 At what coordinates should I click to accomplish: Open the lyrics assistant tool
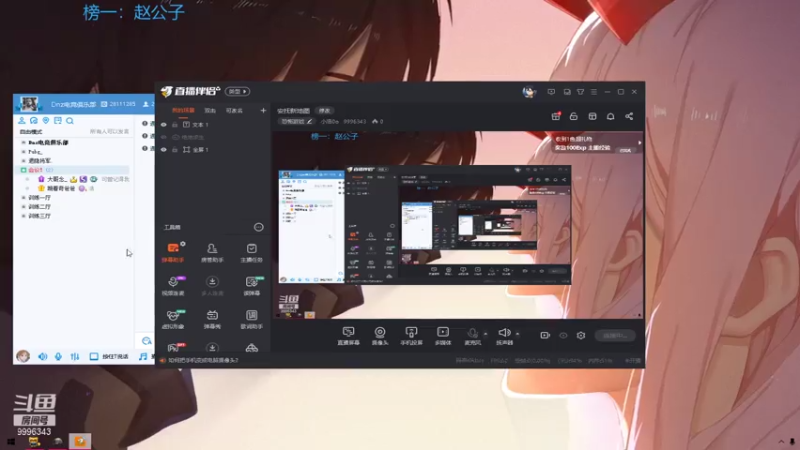click(x=252, y=319)
